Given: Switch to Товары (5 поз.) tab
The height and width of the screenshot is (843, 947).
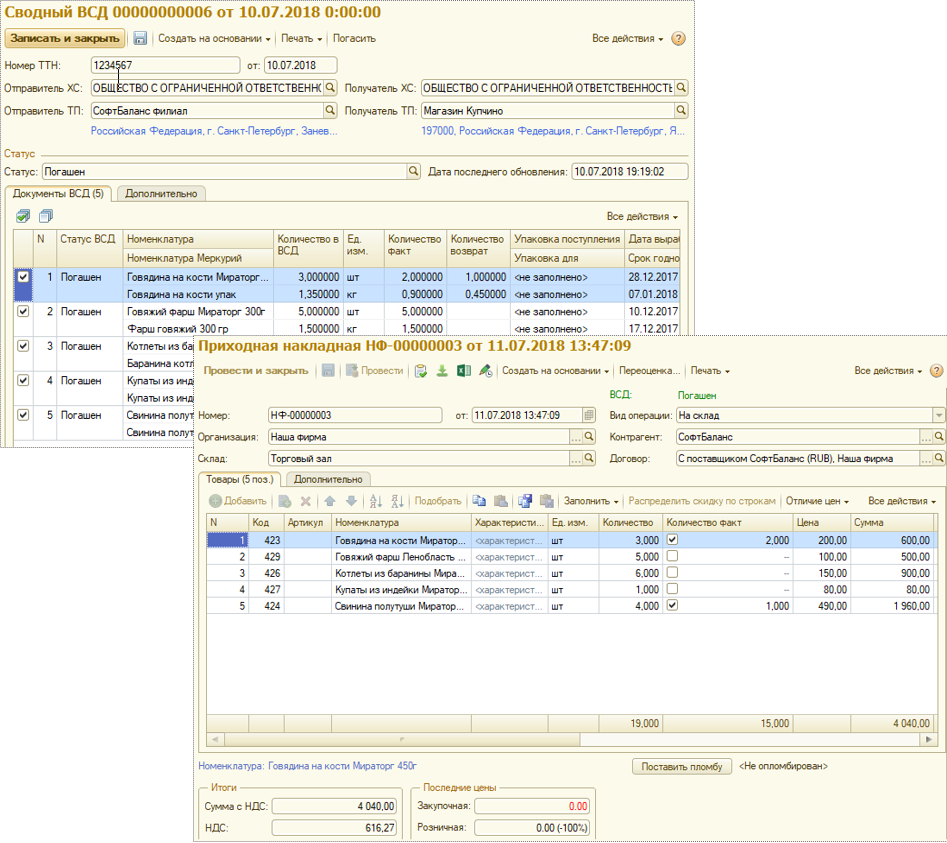Looking at the screenshot, I should [x=240, y=479].
